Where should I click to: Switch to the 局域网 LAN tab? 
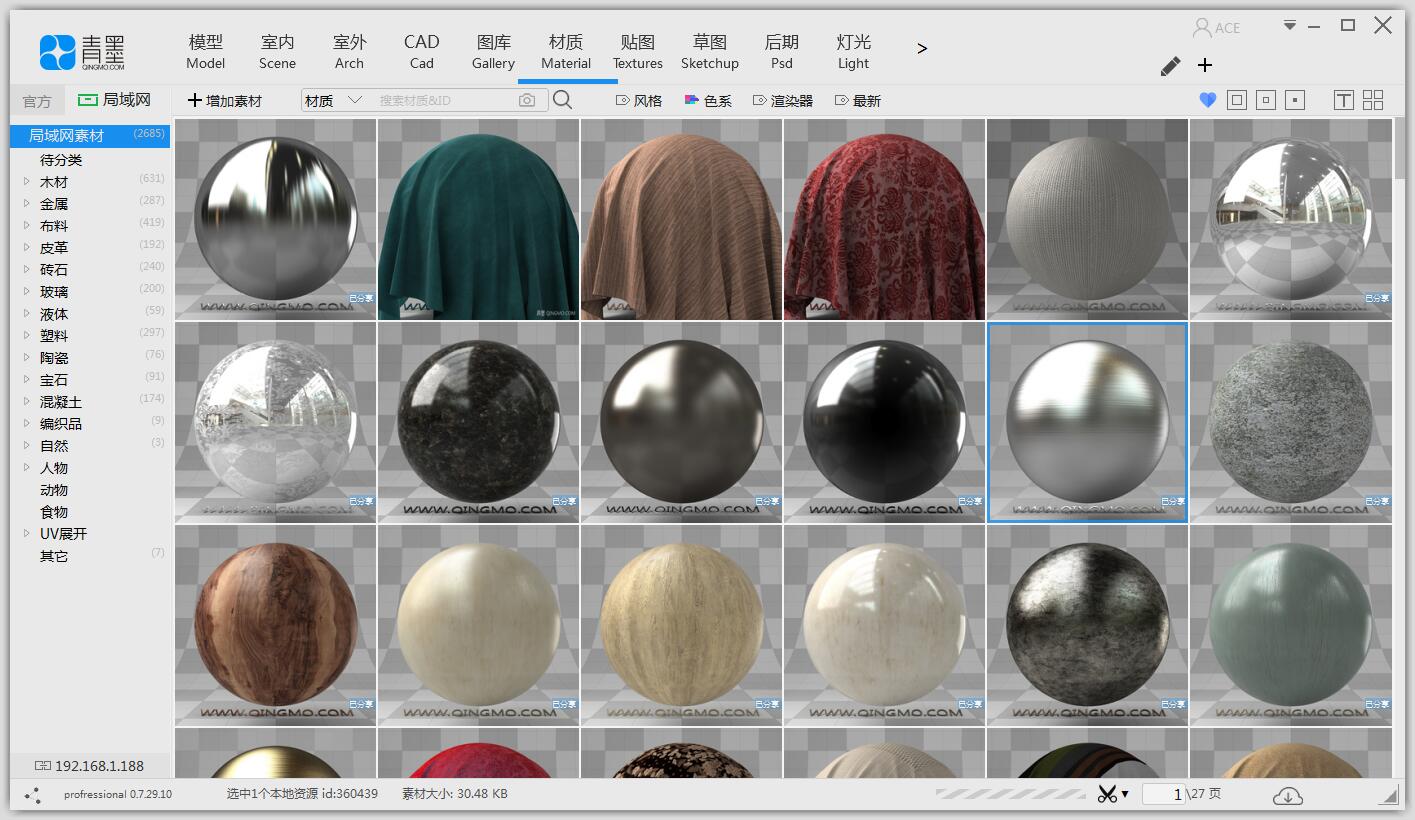pyautogui.click(x=115, y=100)
